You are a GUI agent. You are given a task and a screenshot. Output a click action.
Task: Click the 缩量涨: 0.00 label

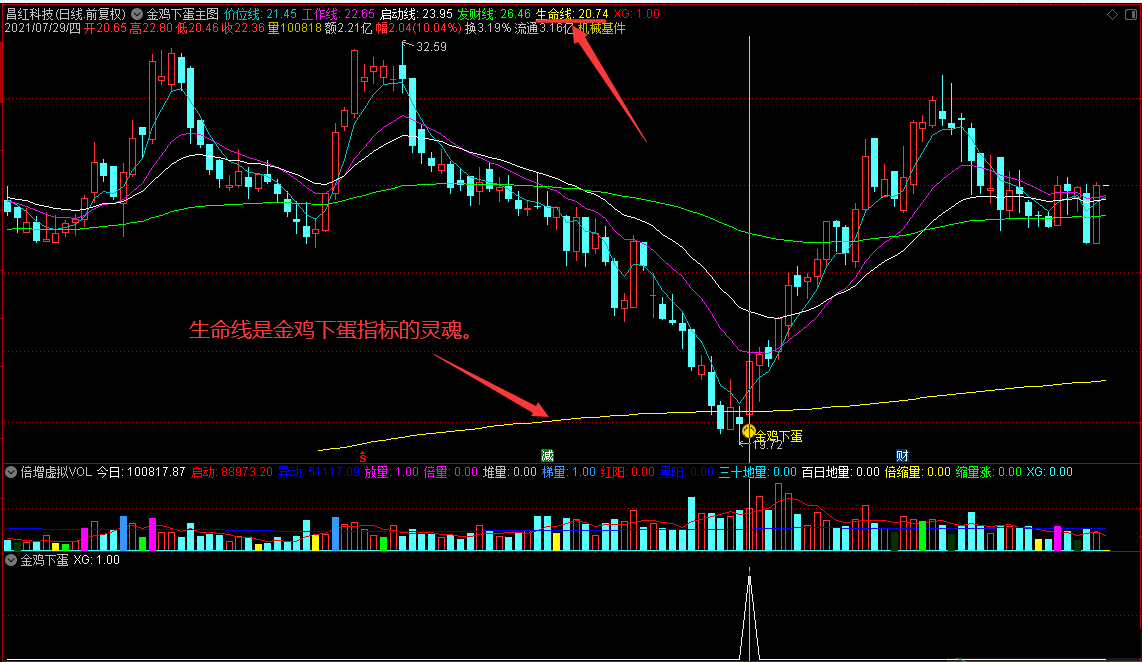pyautogui.click(x=988, y=472)
